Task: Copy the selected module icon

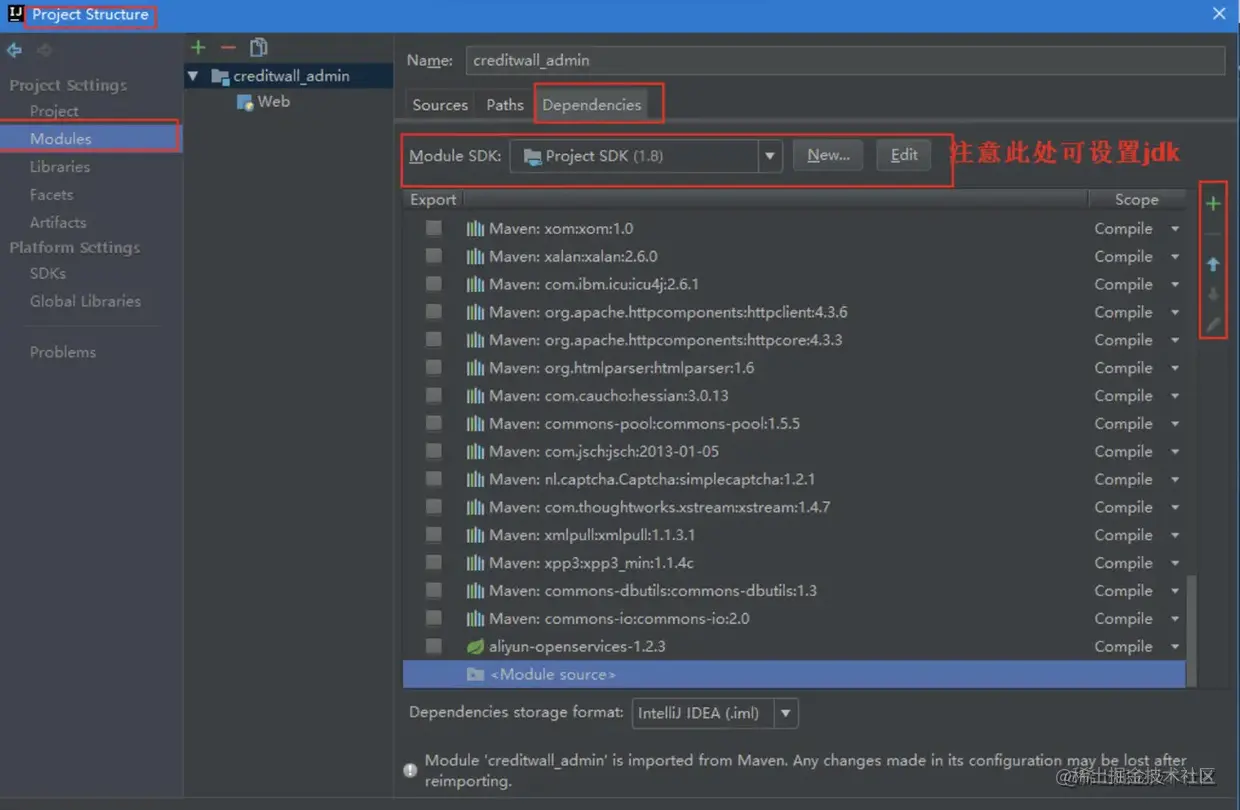Action: point(259,47)
